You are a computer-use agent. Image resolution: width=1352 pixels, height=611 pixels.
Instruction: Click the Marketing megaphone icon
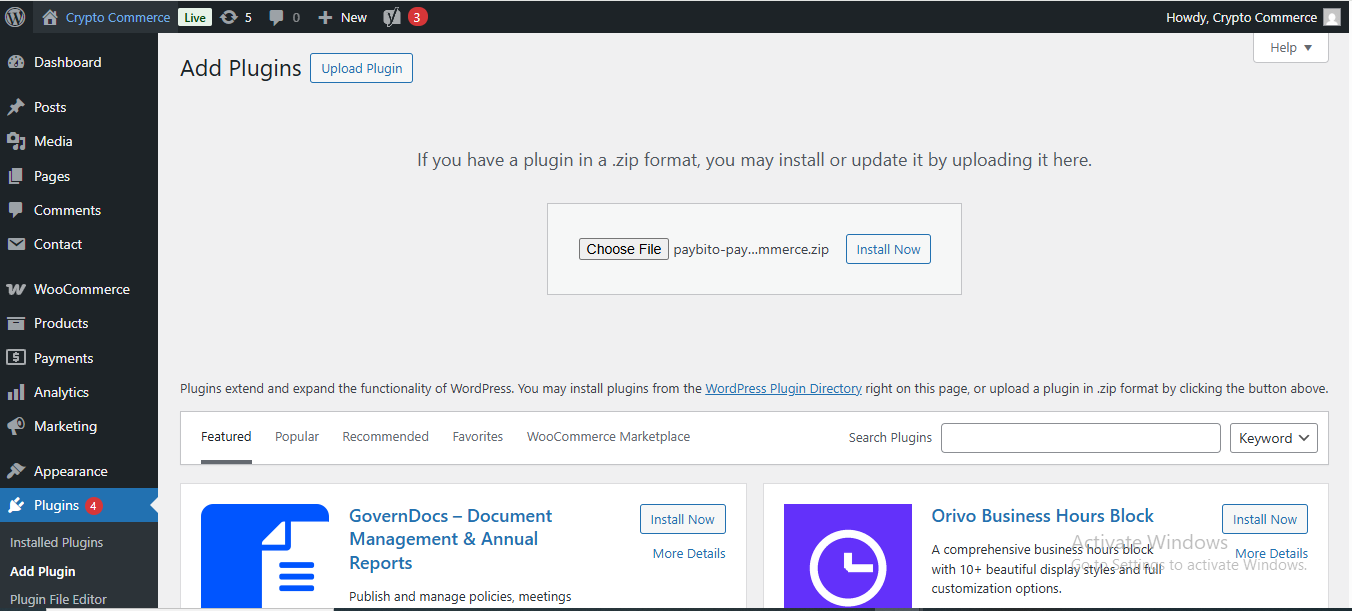tap(16, 426)
